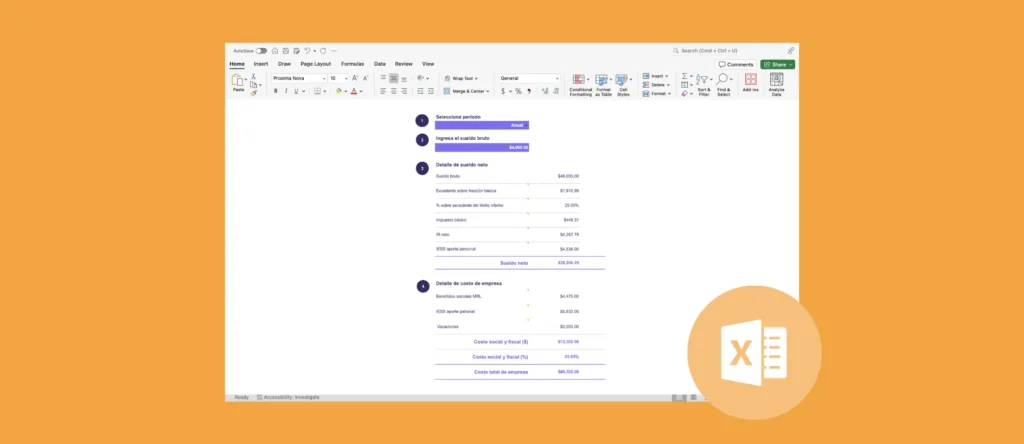Viewport: 1024px width, 444px height.
Task: Open Find & Select
Action: [x=724, y=86]
